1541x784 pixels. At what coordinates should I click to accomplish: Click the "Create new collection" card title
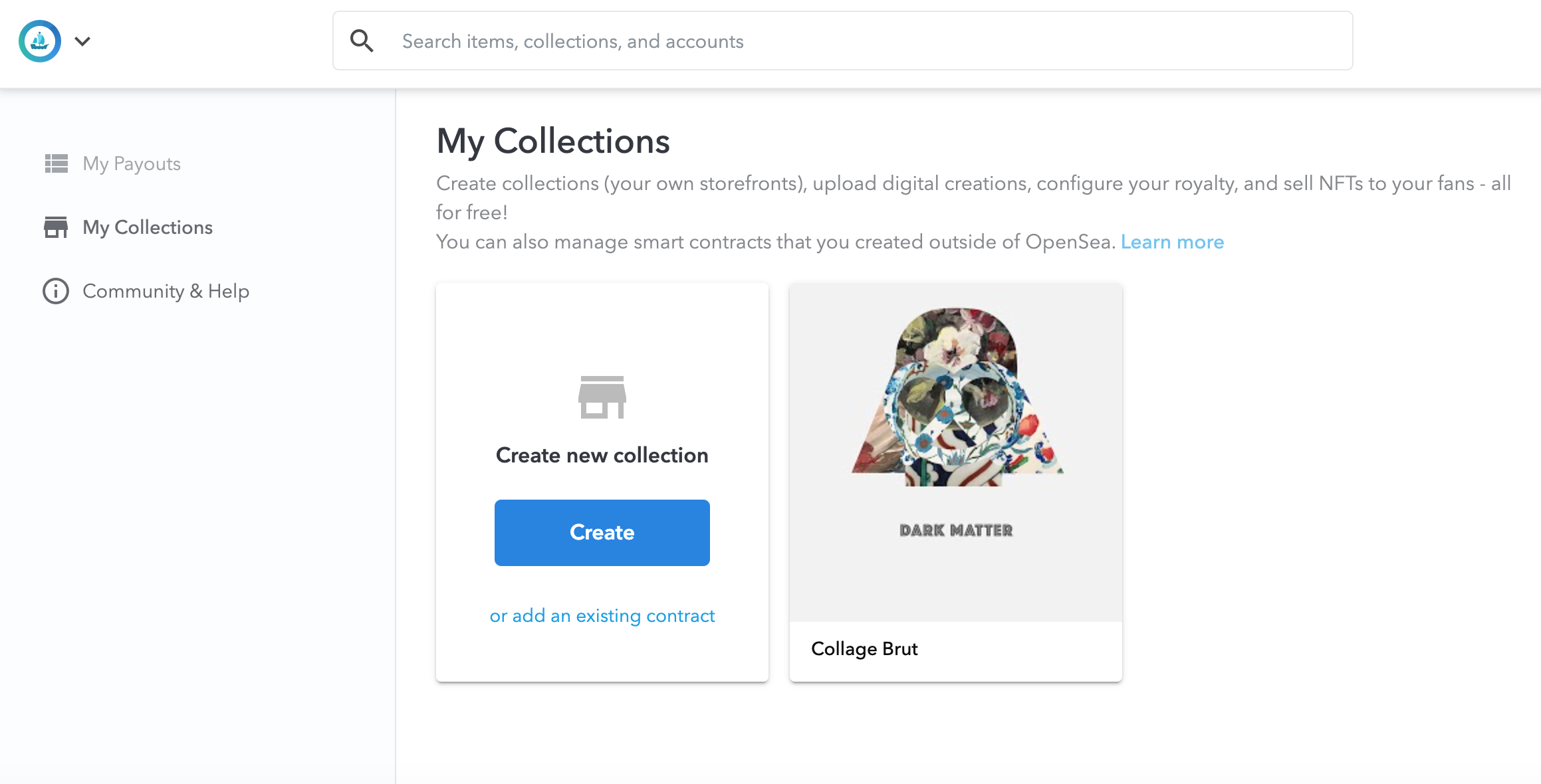click(602, 455)
